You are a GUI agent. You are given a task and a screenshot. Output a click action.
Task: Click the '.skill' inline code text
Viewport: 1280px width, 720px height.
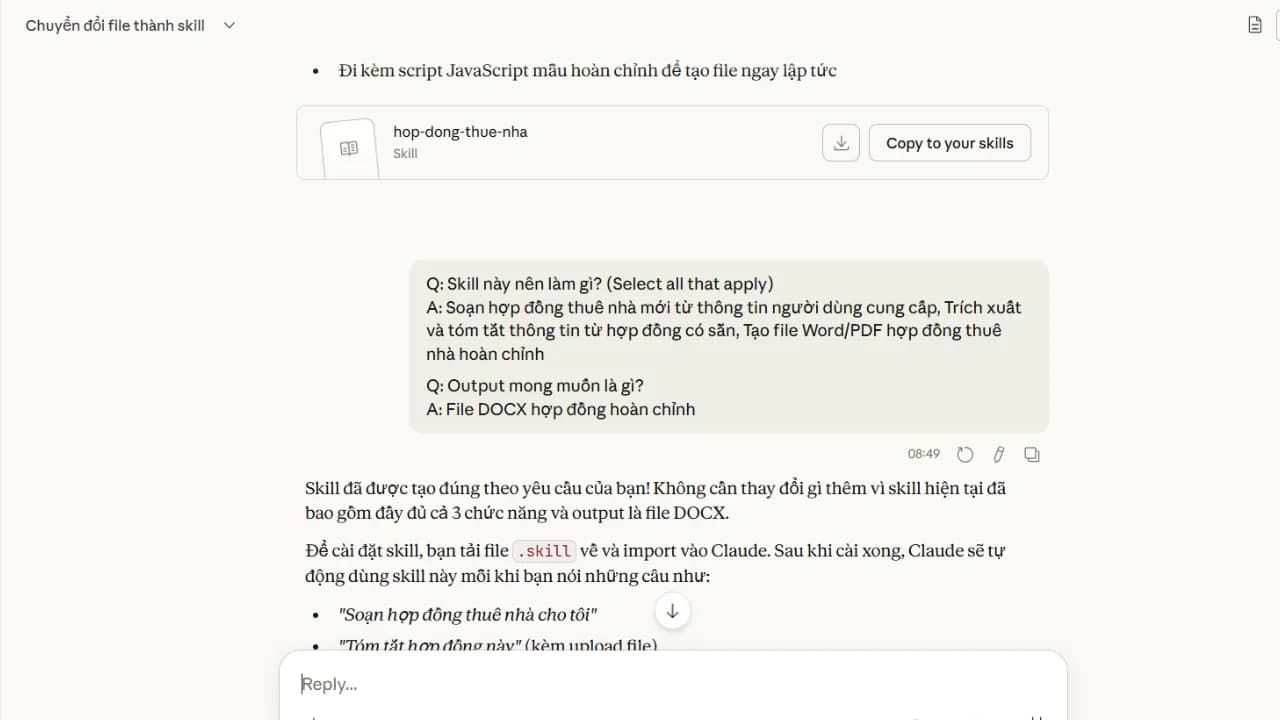pyautogui.click(x=544, y=551)
